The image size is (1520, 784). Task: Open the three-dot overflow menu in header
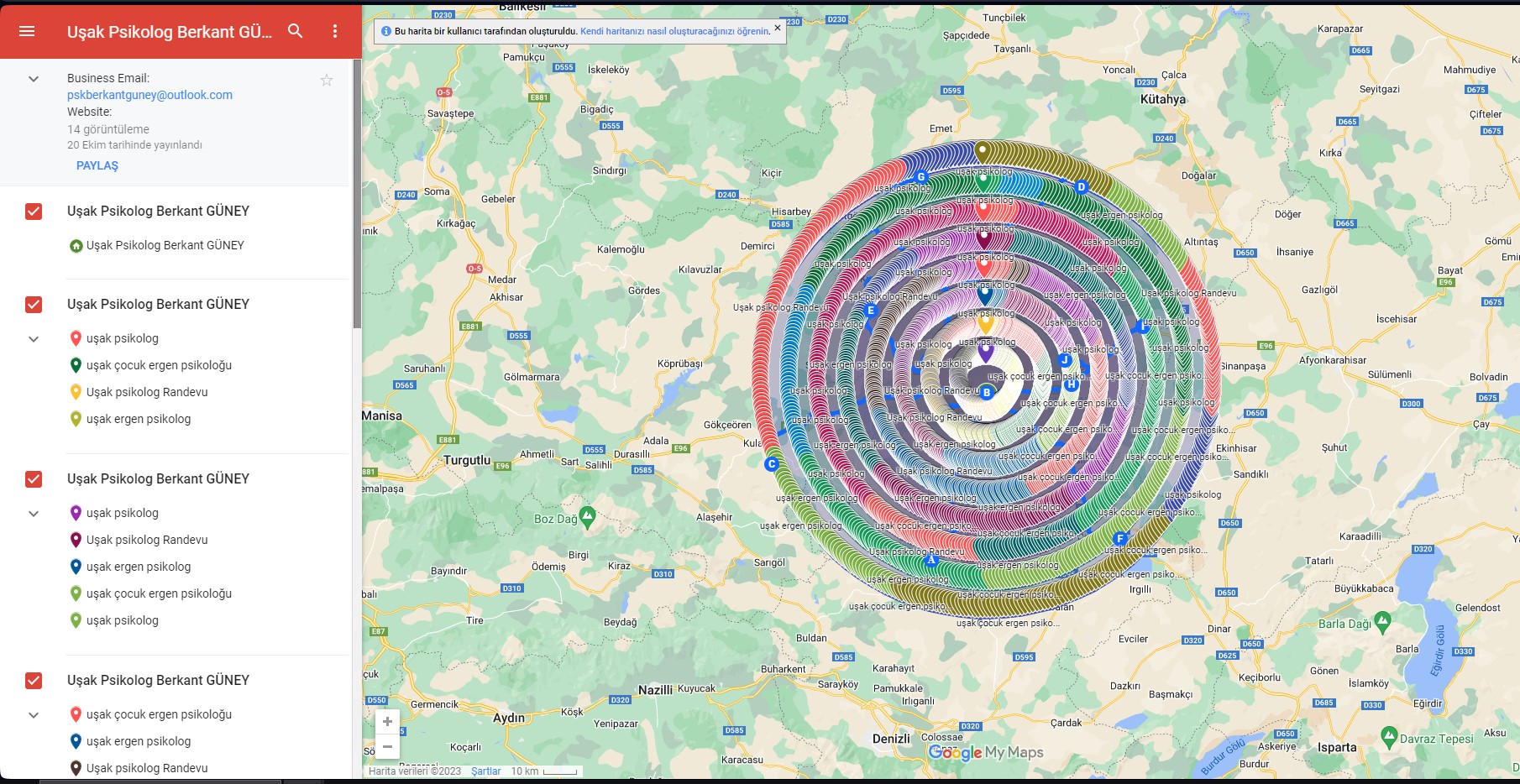[x=335, y=31]
